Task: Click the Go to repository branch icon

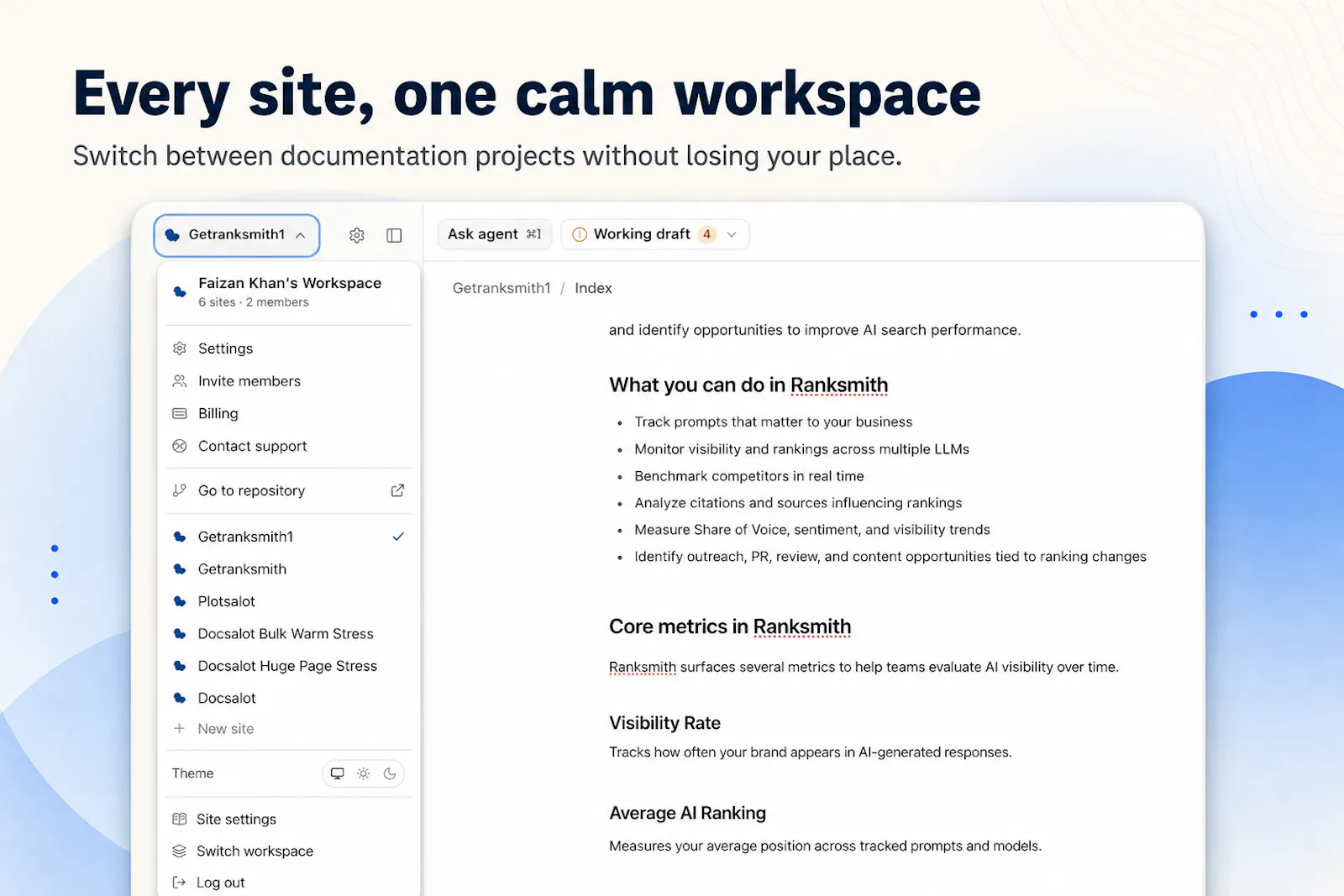Action: (x=180, y=490)
